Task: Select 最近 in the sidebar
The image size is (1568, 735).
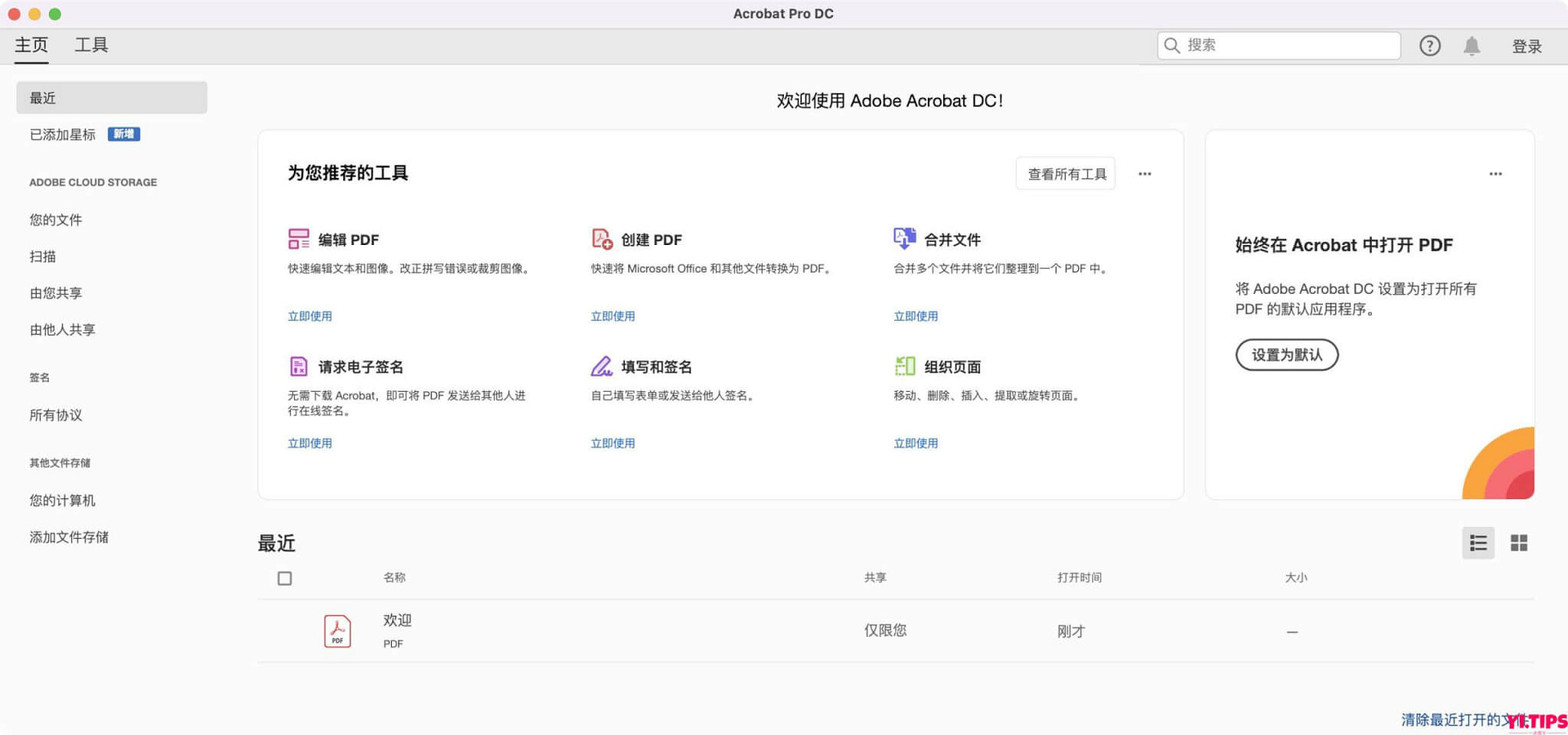Action: pos(112,98)
